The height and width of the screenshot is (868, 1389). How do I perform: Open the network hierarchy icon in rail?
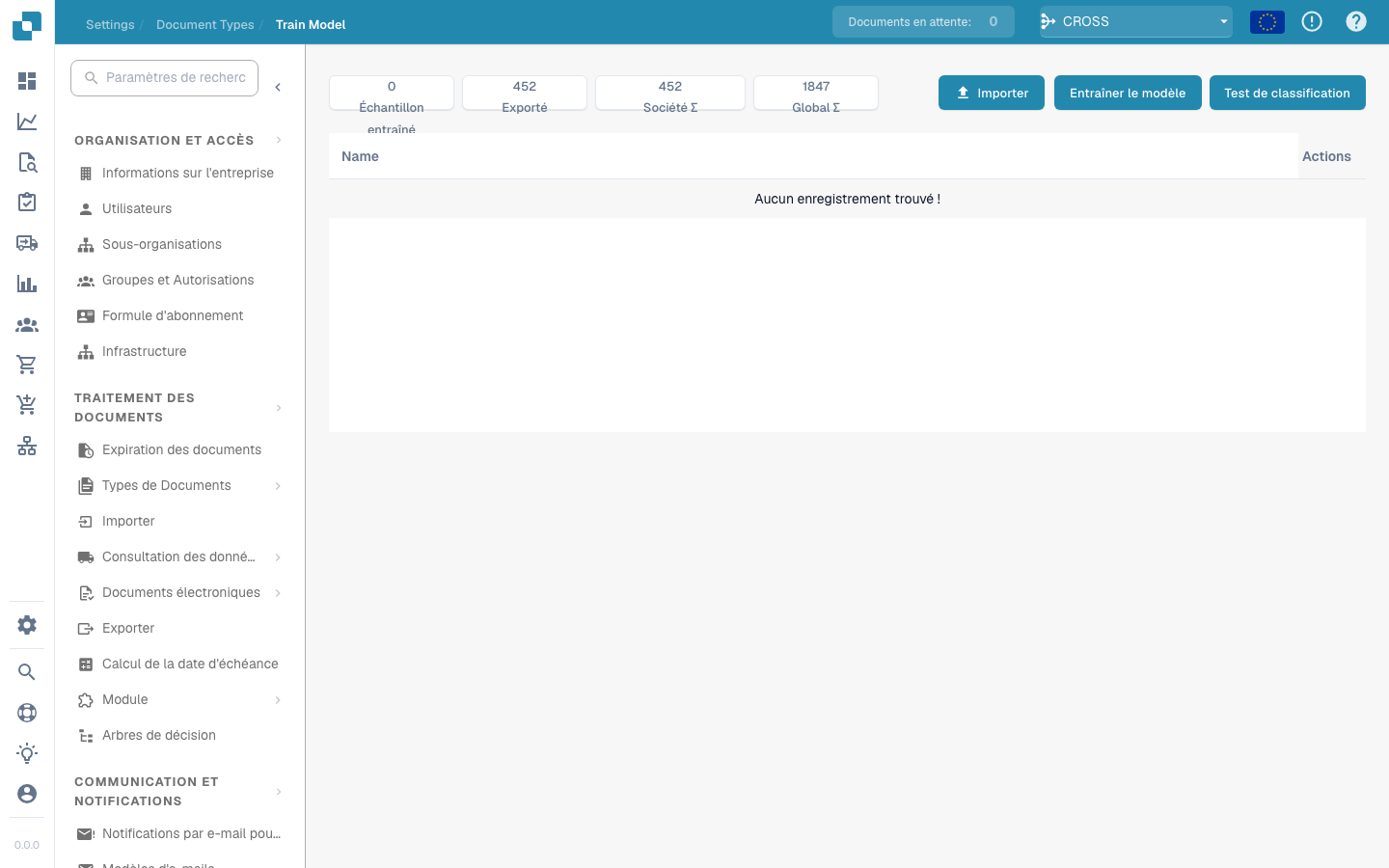click(27, 446)
